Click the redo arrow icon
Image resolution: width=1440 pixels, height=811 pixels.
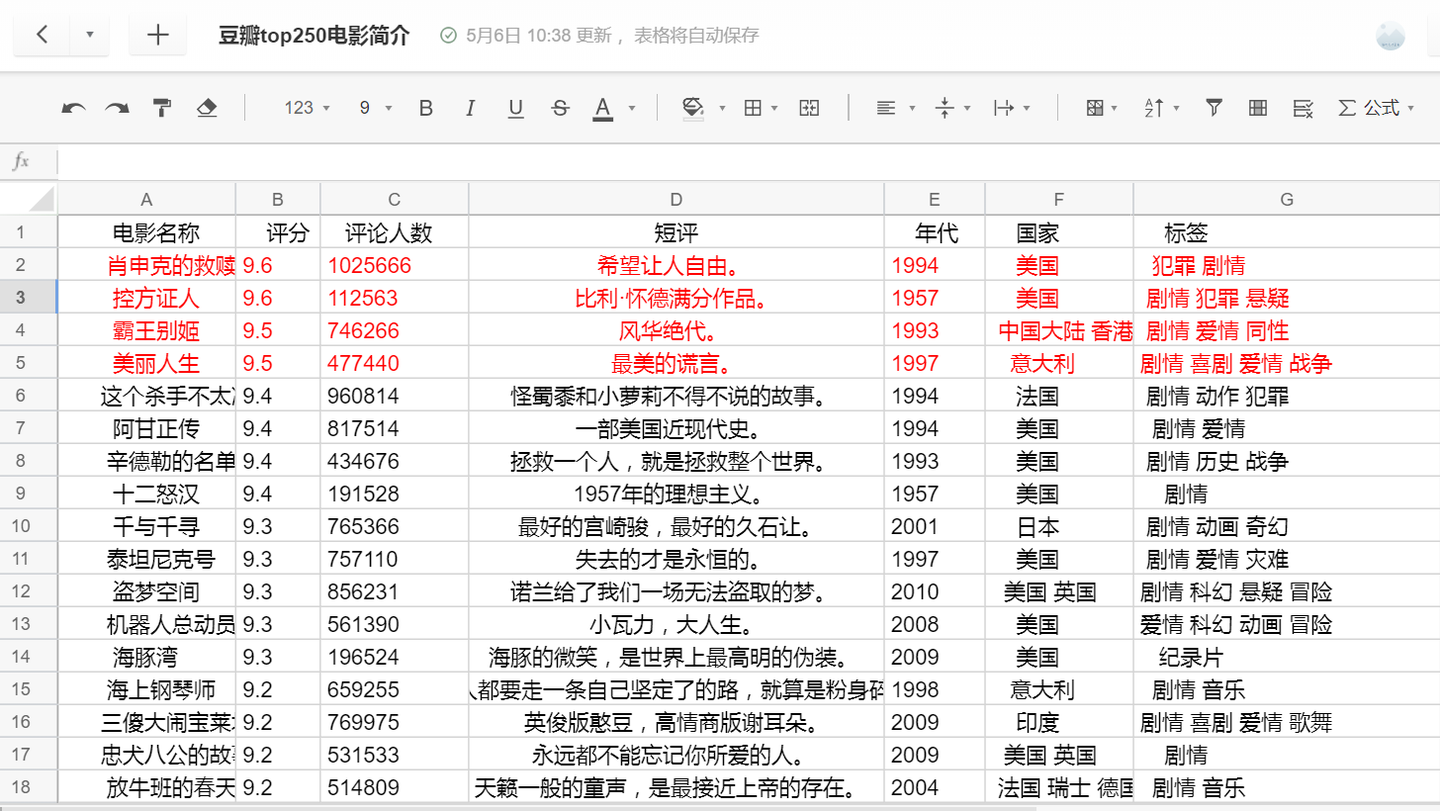click(x=117, y=108)
